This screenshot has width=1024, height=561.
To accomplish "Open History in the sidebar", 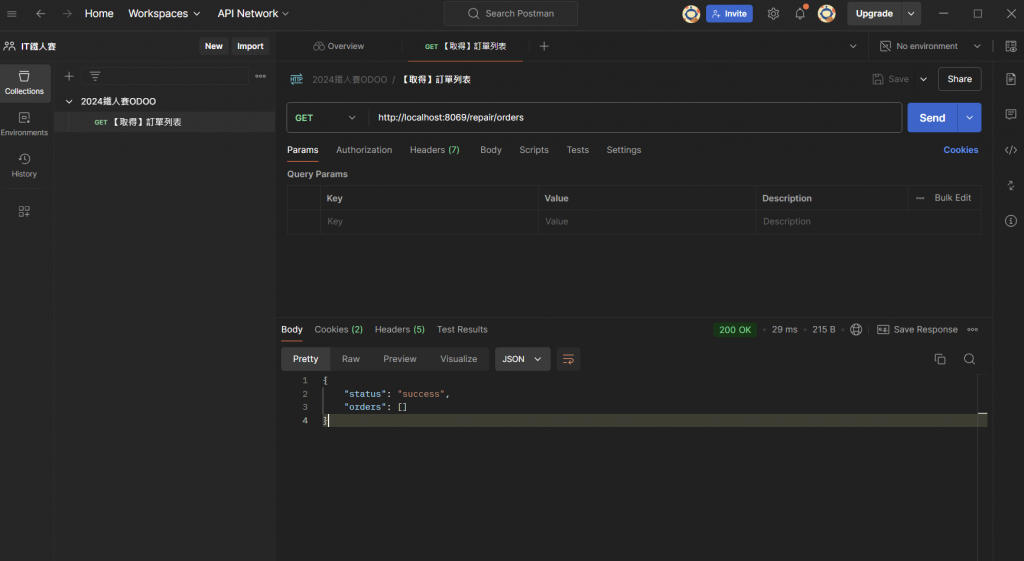I will 25,166.
